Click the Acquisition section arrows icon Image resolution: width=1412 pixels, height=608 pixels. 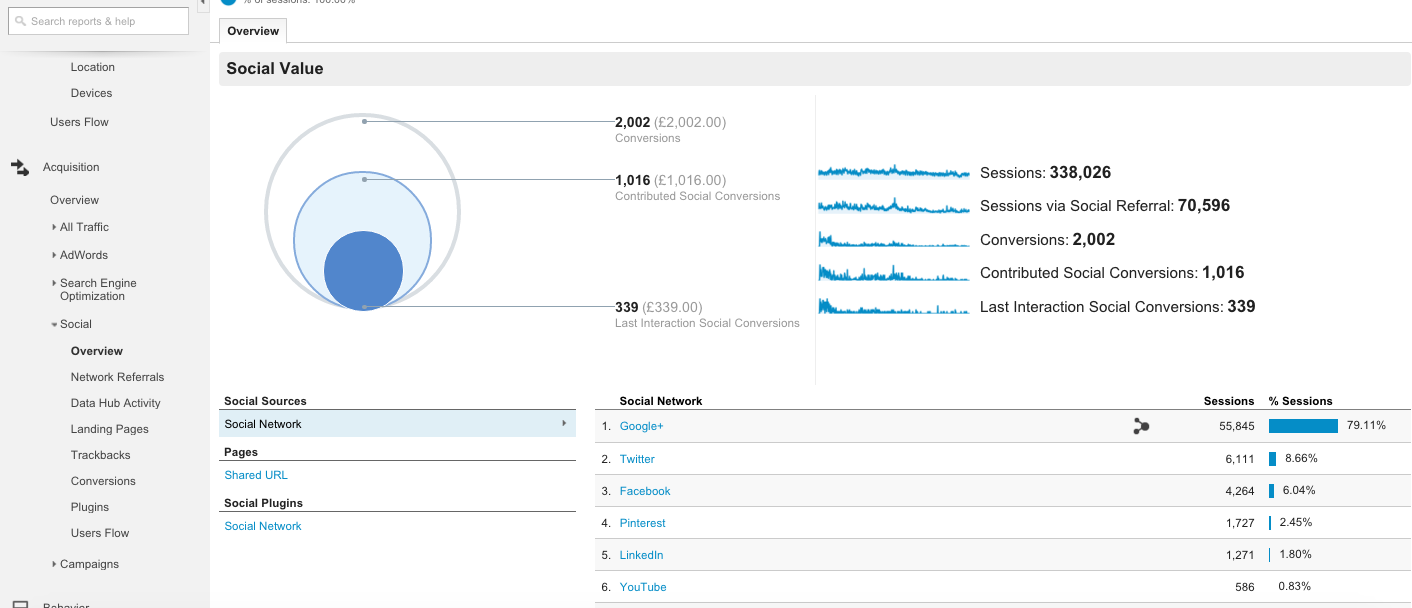point(20,168)
